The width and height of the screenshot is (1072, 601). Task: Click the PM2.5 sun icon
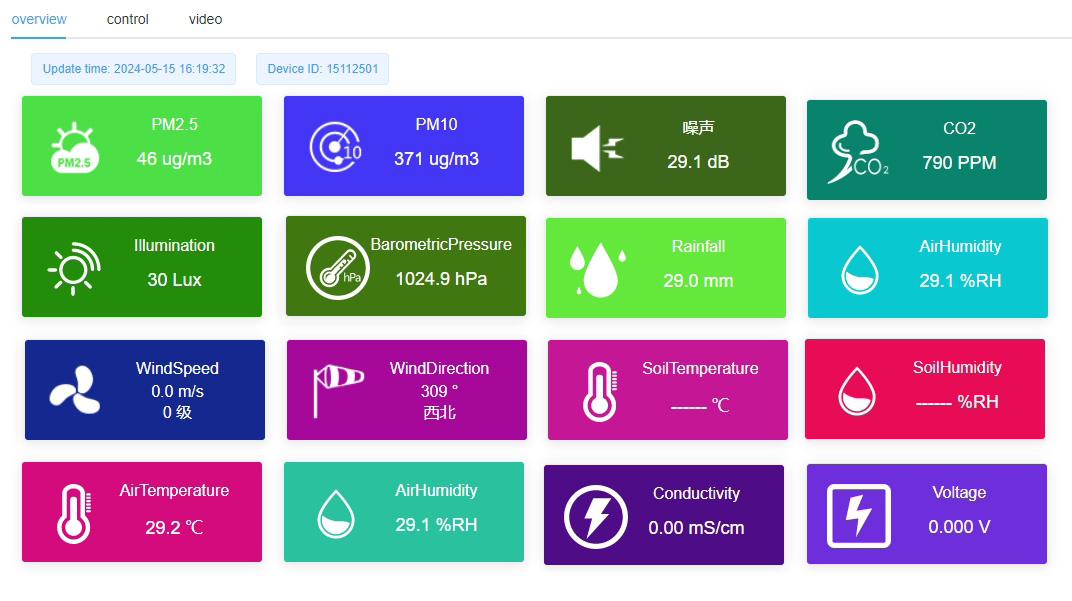tap(72, 145)
